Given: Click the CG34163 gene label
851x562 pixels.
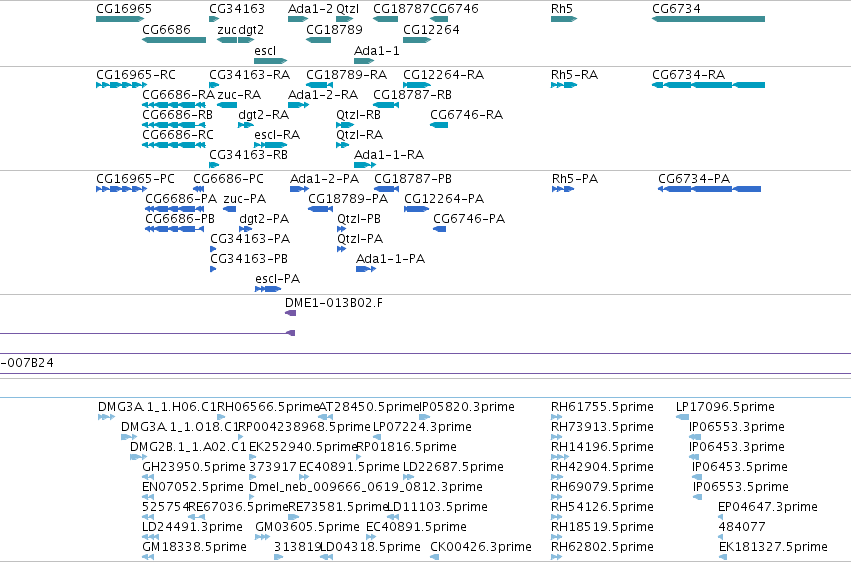Looking at the screenshot, I should (237, 9).
